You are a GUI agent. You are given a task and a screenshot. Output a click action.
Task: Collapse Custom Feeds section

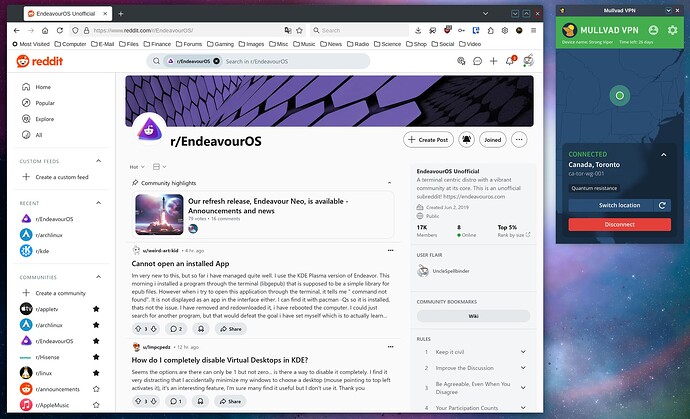click(x=99, y=161)
